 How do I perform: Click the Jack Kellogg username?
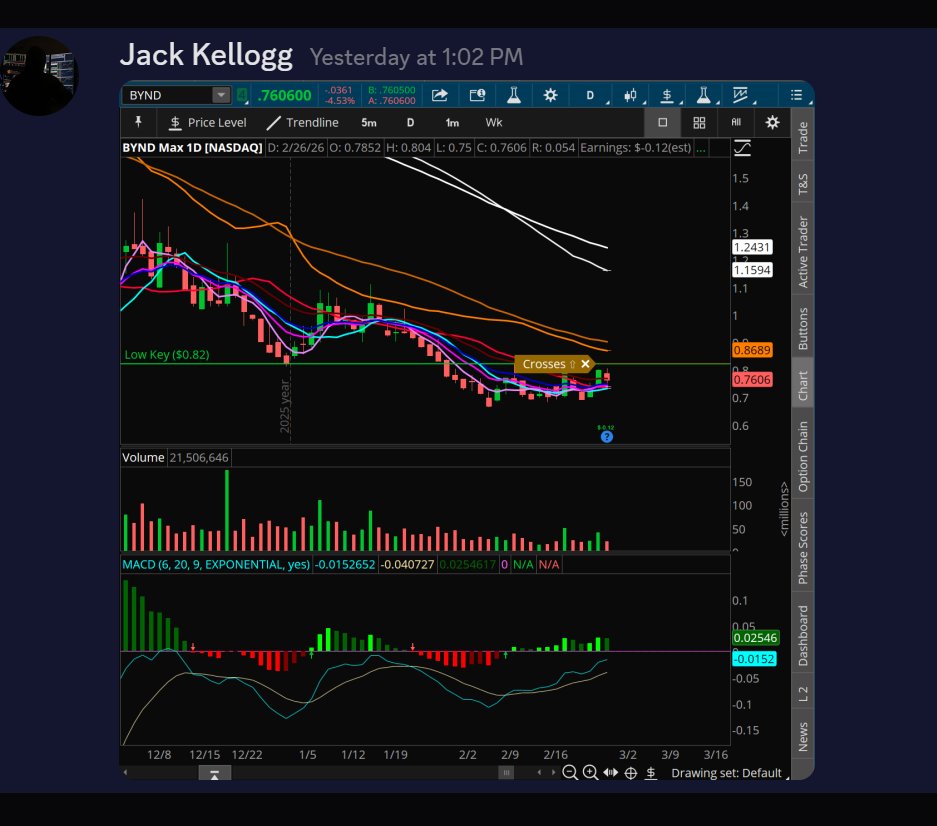coord(206,55)
